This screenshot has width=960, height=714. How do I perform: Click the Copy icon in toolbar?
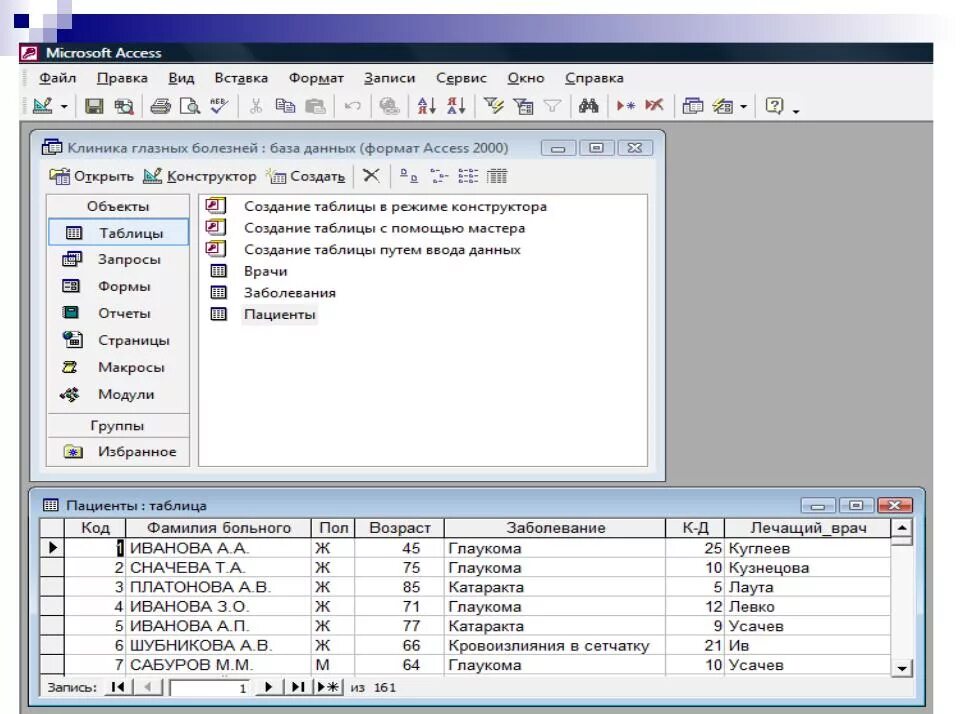pyautogui.click(x=285, y=106)
